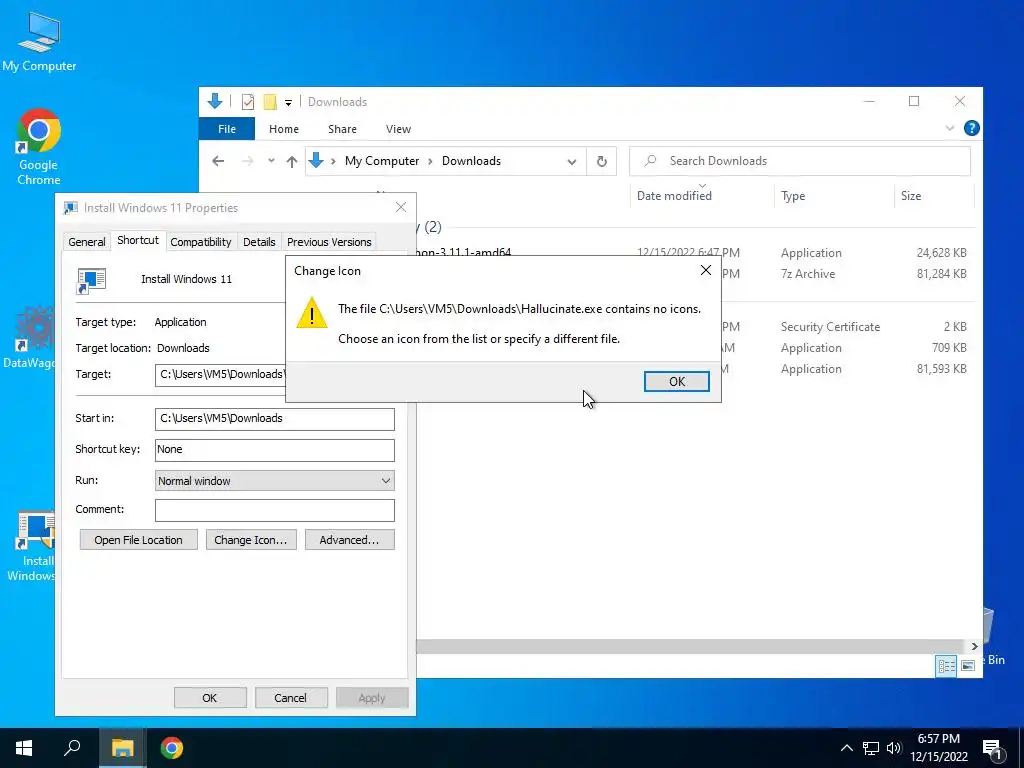Open volume control tray icon

[x=894, y=748]
